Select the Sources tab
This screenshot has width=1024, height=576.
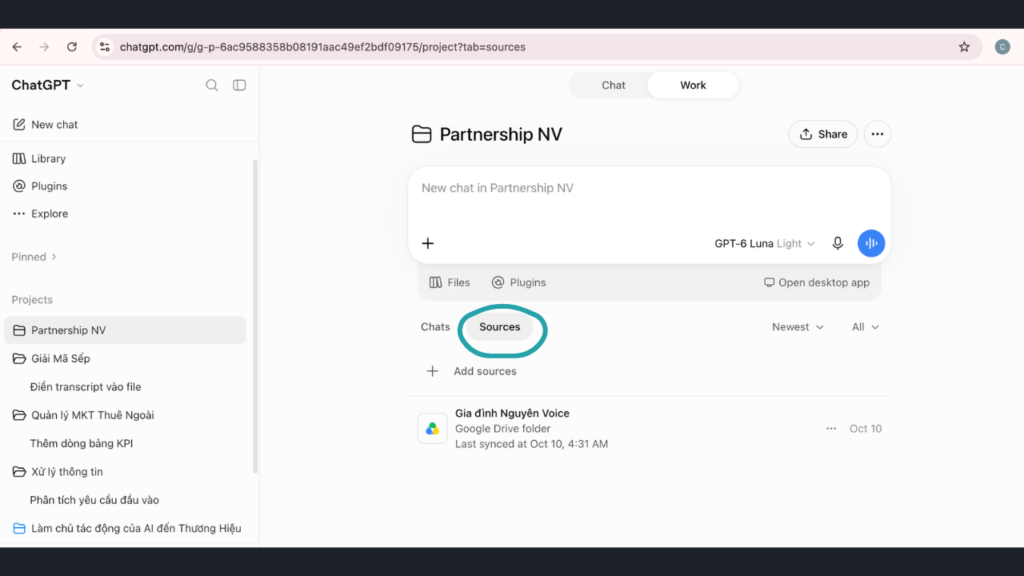[500, 327]
